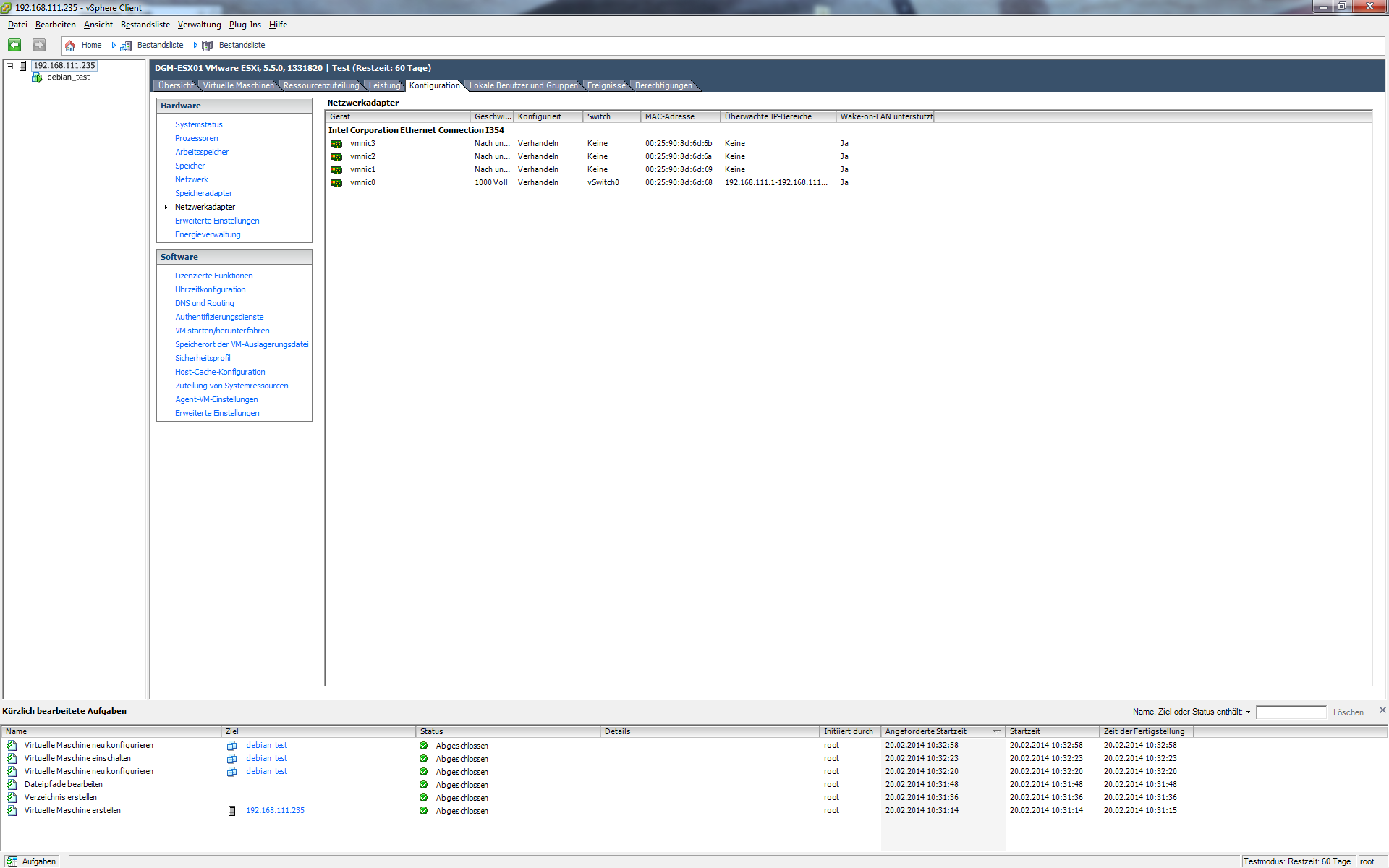
Task: Click the host server icon in tree
Action: coord(23,66)
